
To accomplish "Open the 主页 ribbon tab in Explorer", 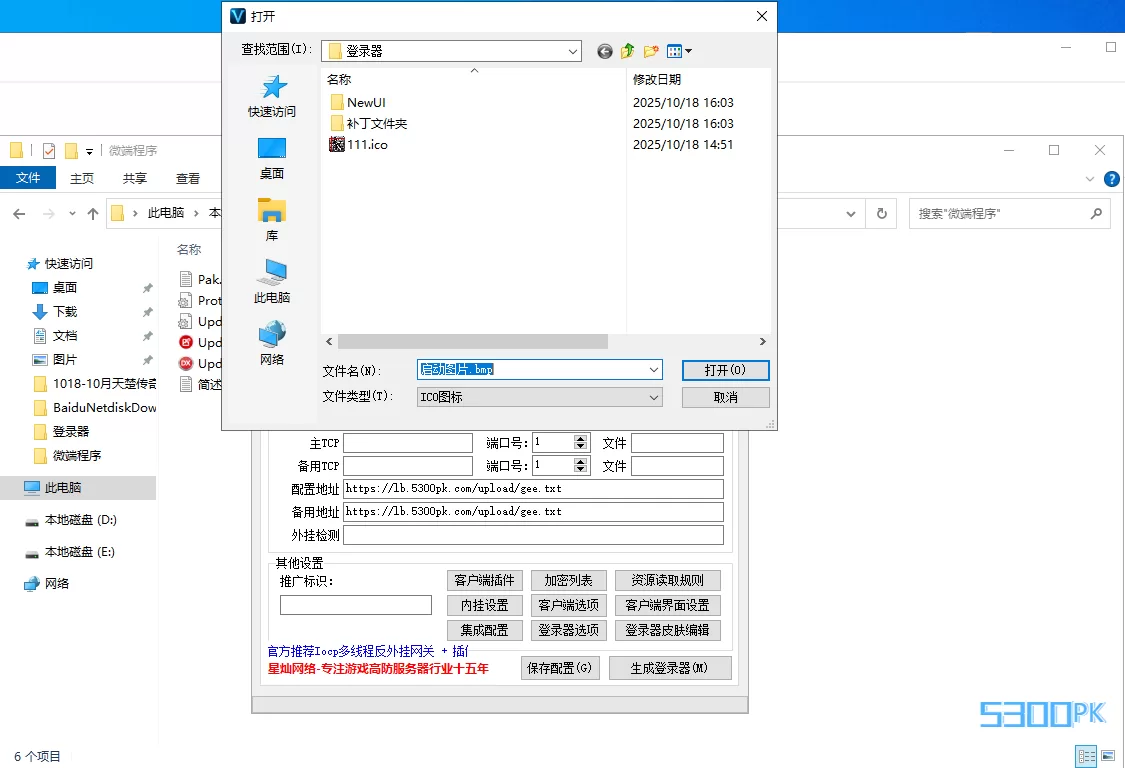I will pyautogui.click(x=82, y=178).
